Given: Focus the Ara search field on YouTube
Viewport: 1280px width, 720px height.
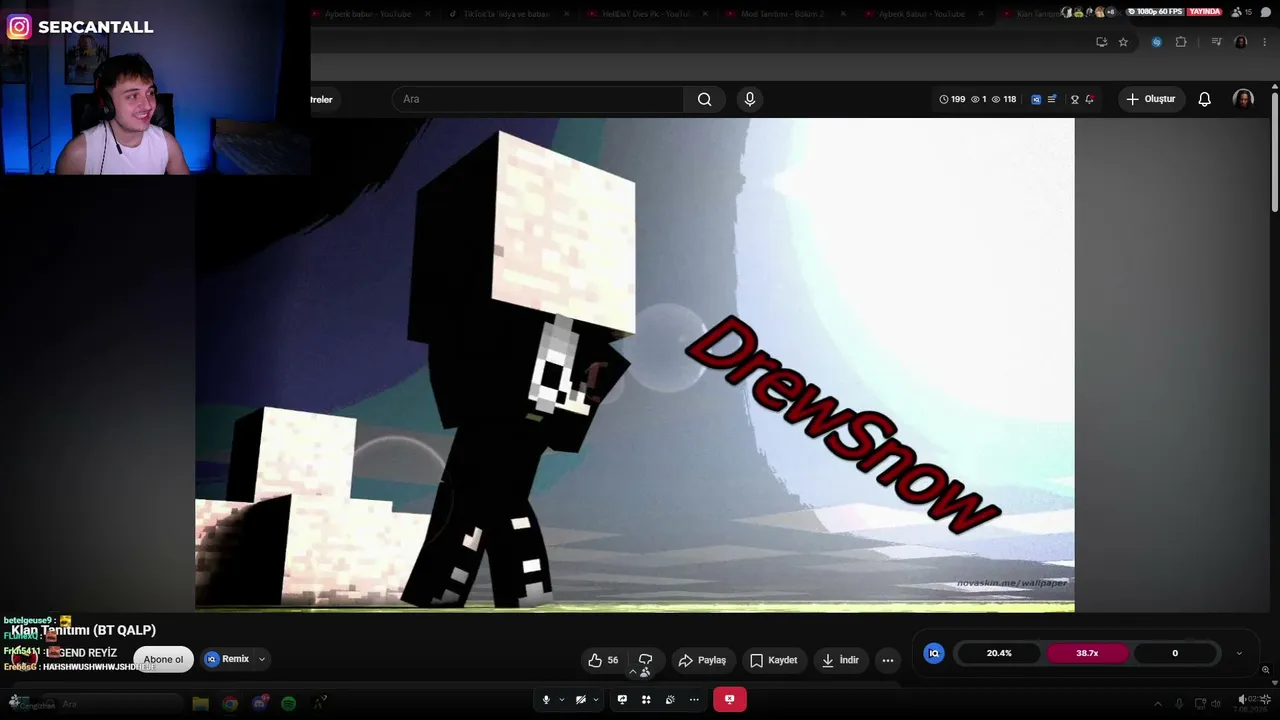Looking at the screenshot, I should point(540,99).
